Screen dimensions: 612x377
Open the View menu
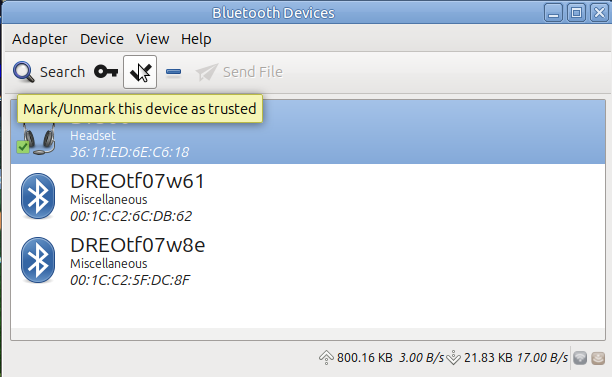[x=153, y=39]
